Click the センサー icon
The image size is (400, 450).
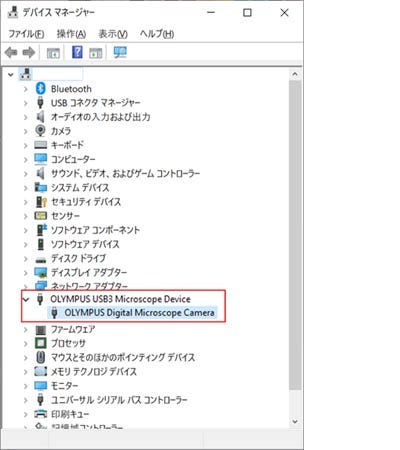(x=41, y=216)
